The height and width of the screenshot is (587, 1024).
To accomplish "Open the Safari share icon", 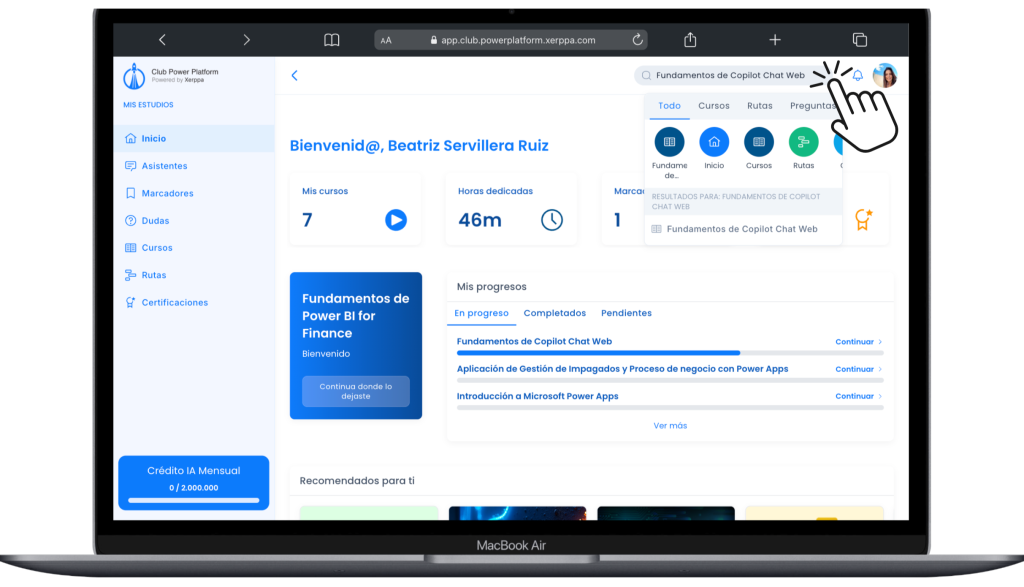I will [x=690, y=40].
